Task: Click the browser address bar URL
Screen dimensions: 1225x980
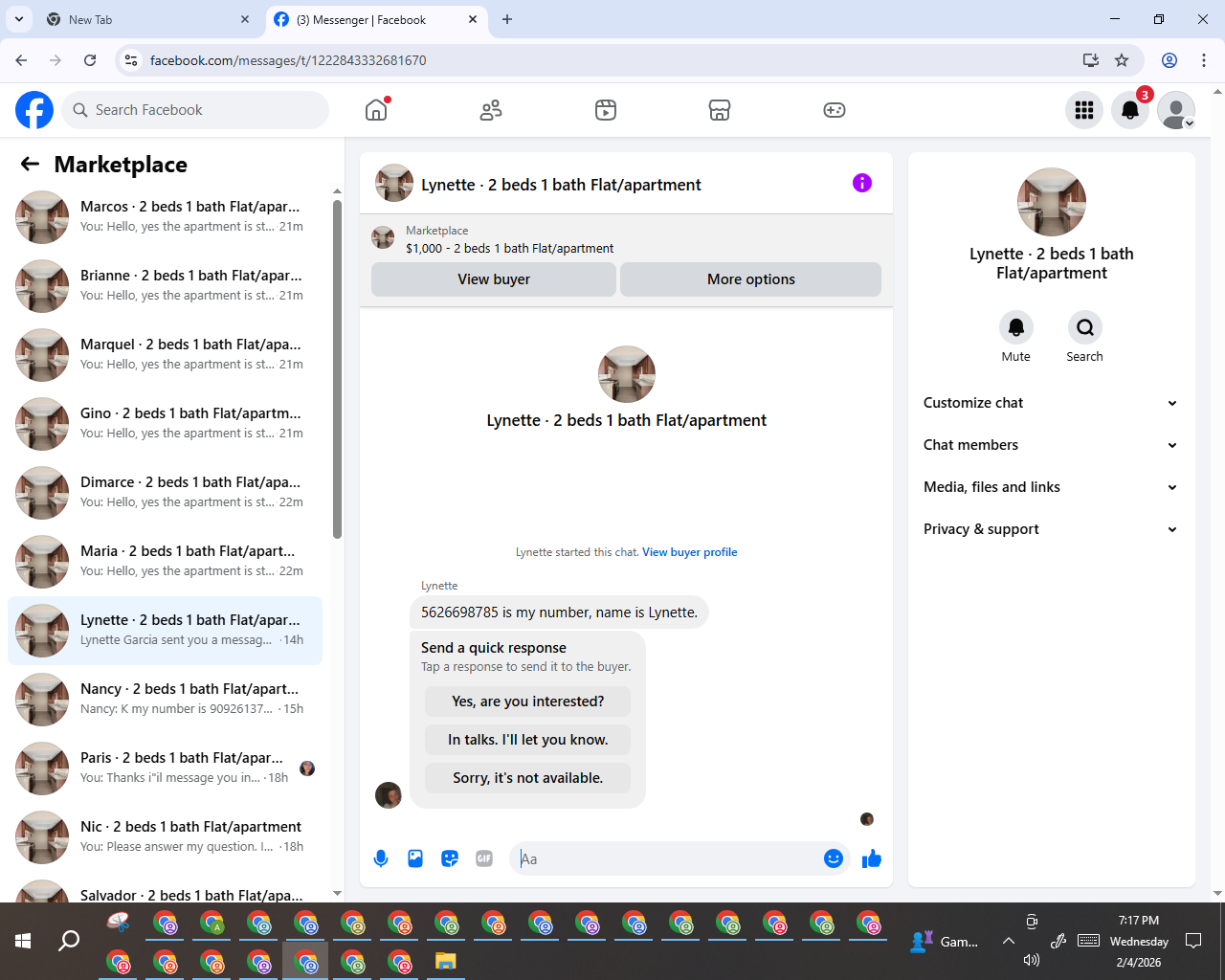Action: click(288, 60)
